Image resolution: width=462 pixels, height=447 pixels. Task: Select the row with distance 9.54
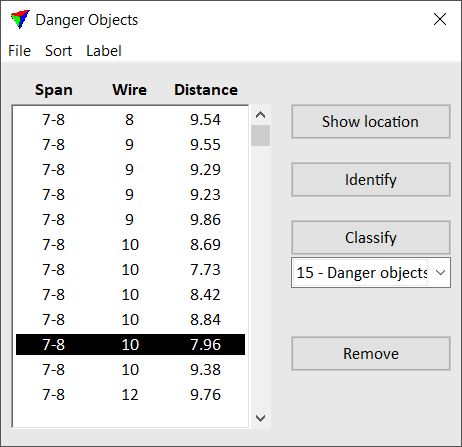130,120
